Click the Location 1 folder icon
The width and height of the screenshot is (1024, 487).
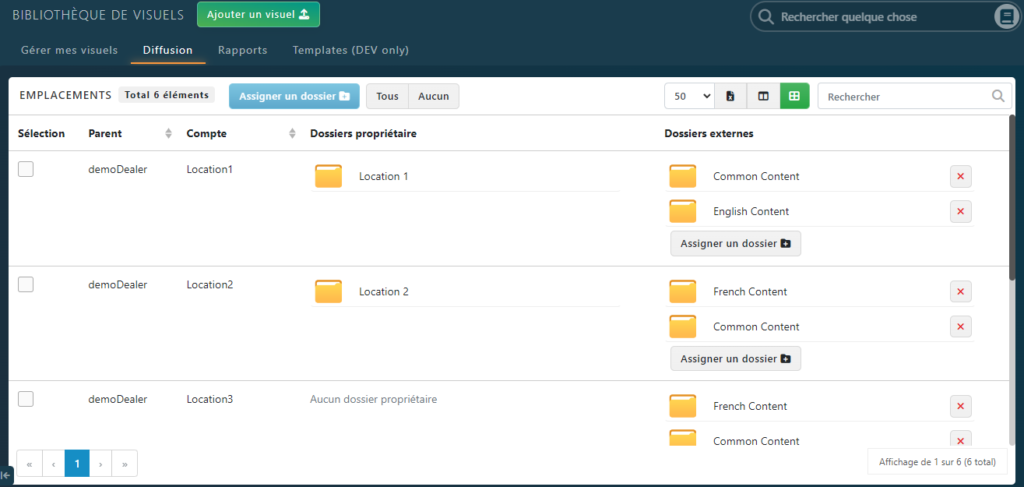[x=328, y=177]
